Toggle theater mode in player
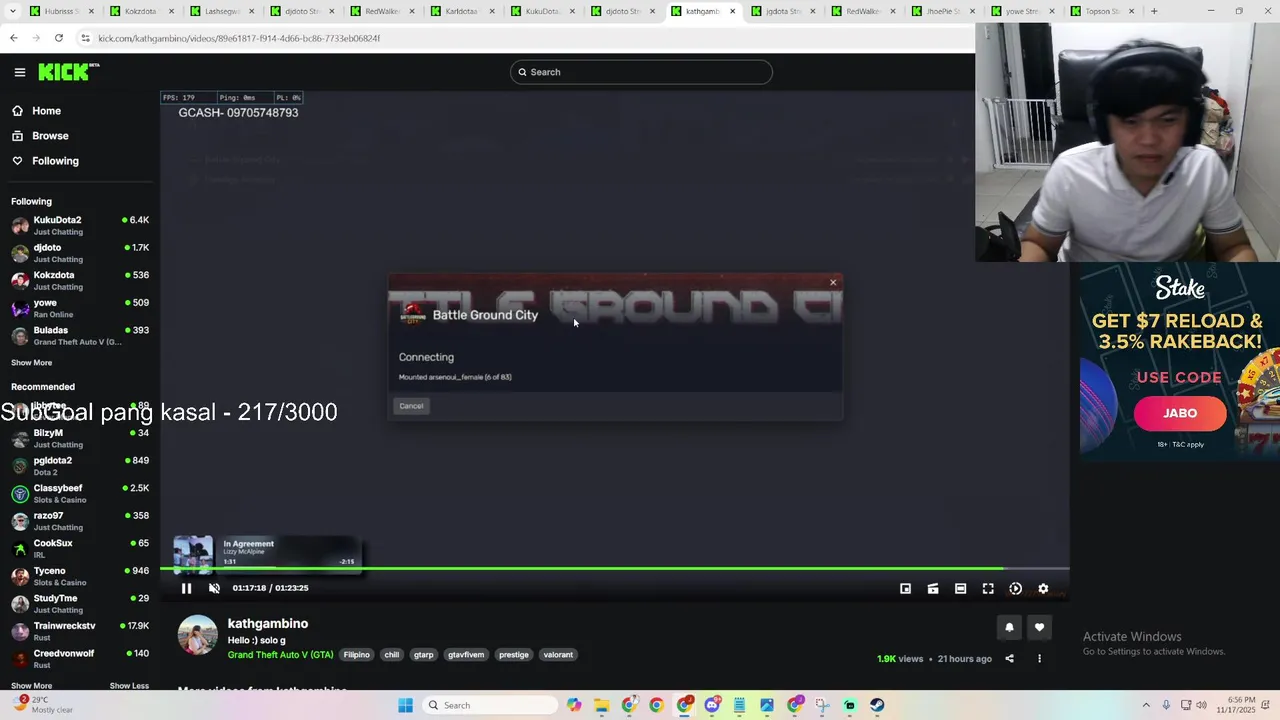Image resolution: width=1280 pixels, height=720 pixels. point(960,589)
